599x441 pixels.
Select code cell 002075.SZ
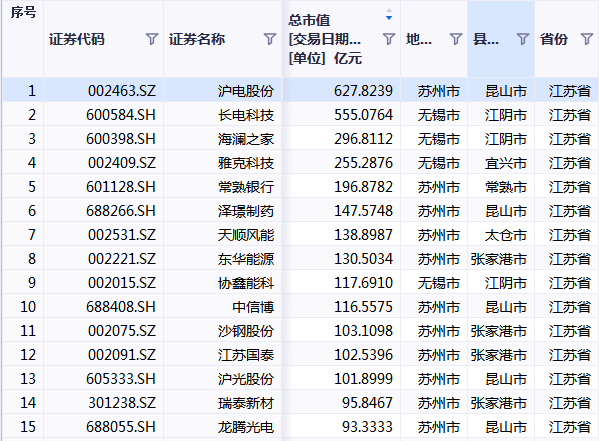coord(122,331)
